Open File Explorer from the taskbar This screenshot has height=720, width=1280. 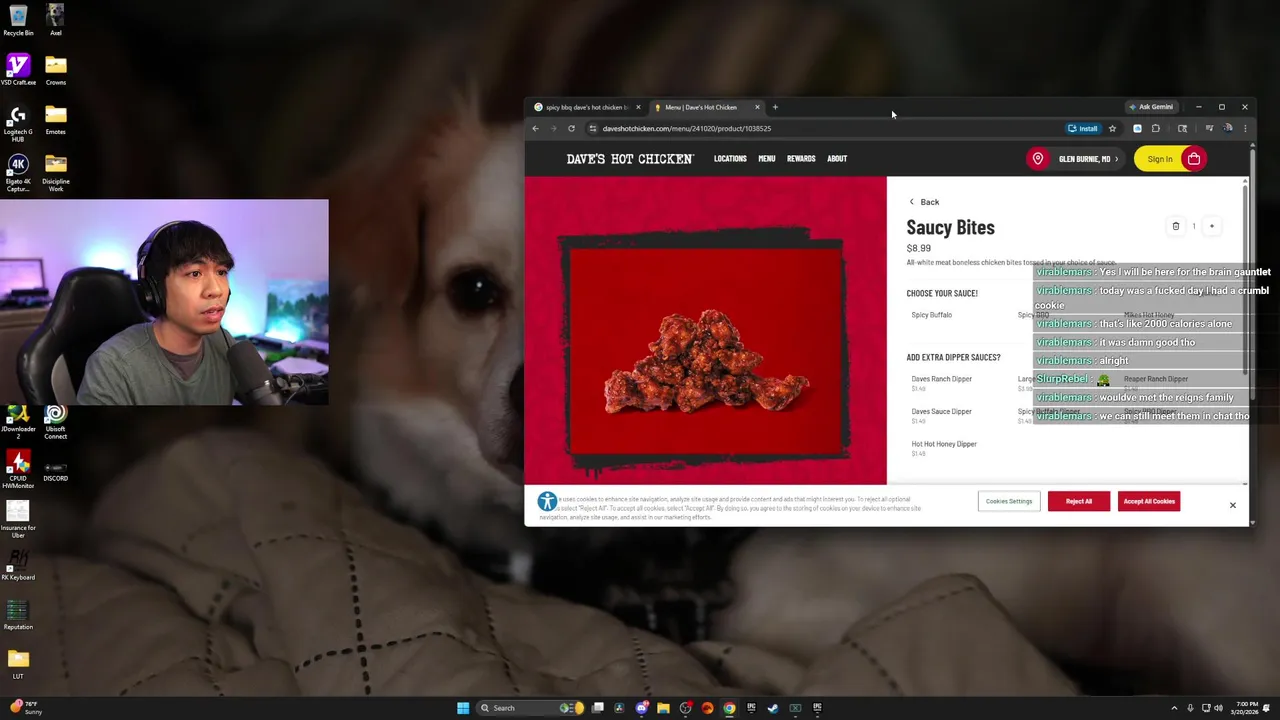point(663,708)
